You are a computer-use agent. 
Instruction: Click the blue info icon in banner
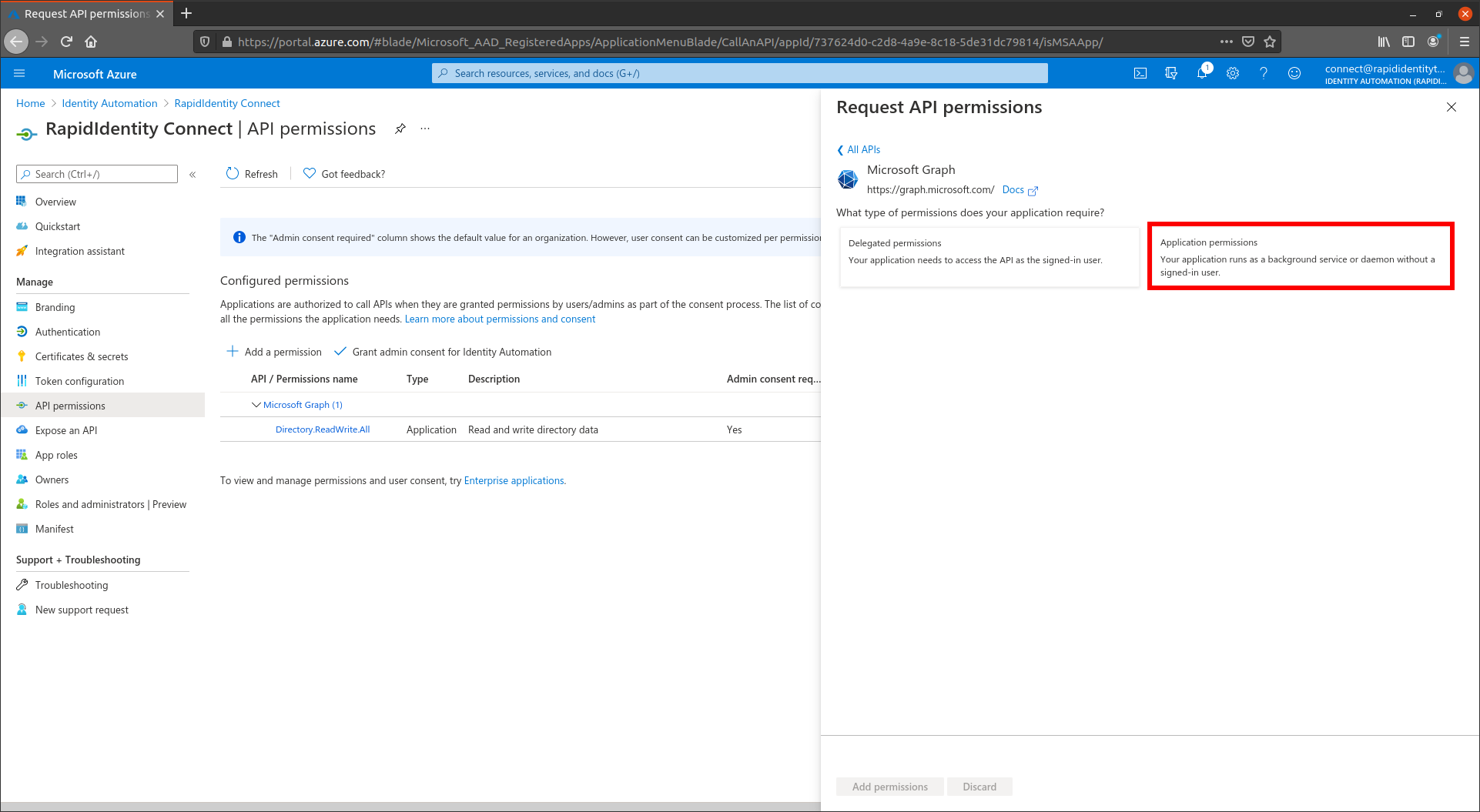239,237
